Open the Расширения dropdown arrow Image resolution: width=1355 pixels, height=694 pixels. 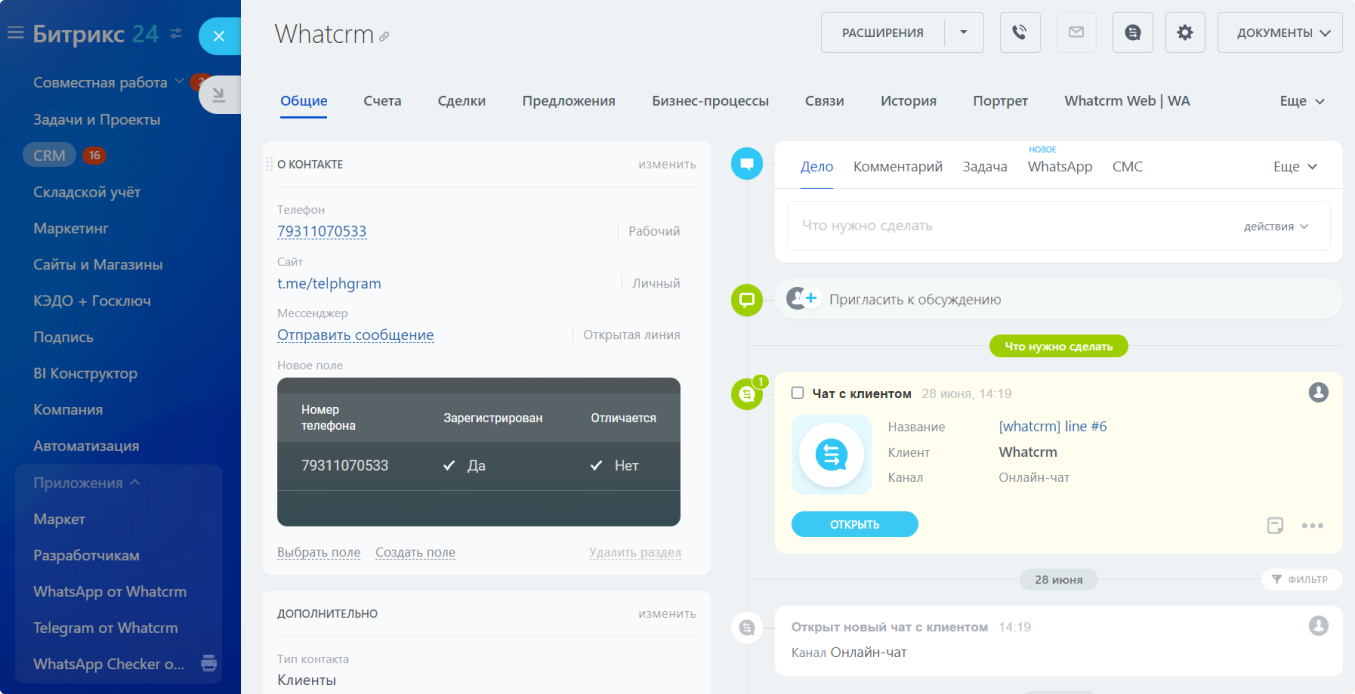pyautogui.click(x=964, y=32)
